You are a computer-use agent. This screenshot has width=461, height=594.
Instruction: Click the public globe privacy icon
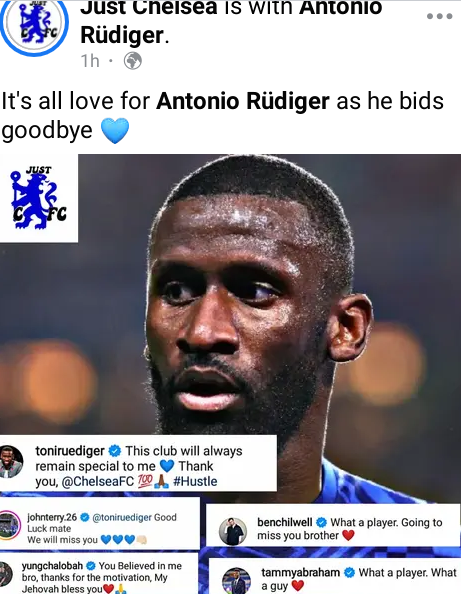coord(133,61)
